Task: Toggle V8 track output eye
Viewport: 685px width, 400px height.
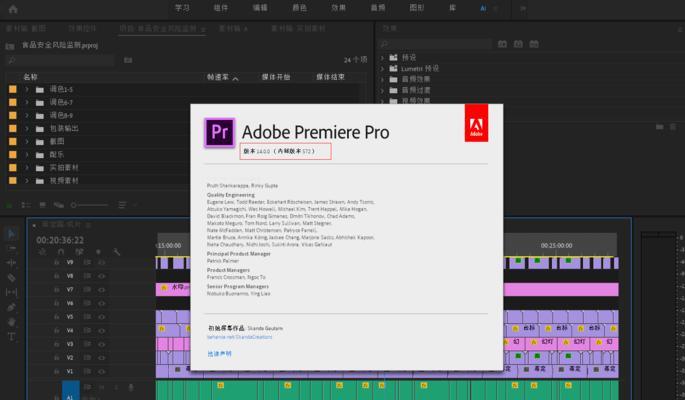Action: [101, 276]
